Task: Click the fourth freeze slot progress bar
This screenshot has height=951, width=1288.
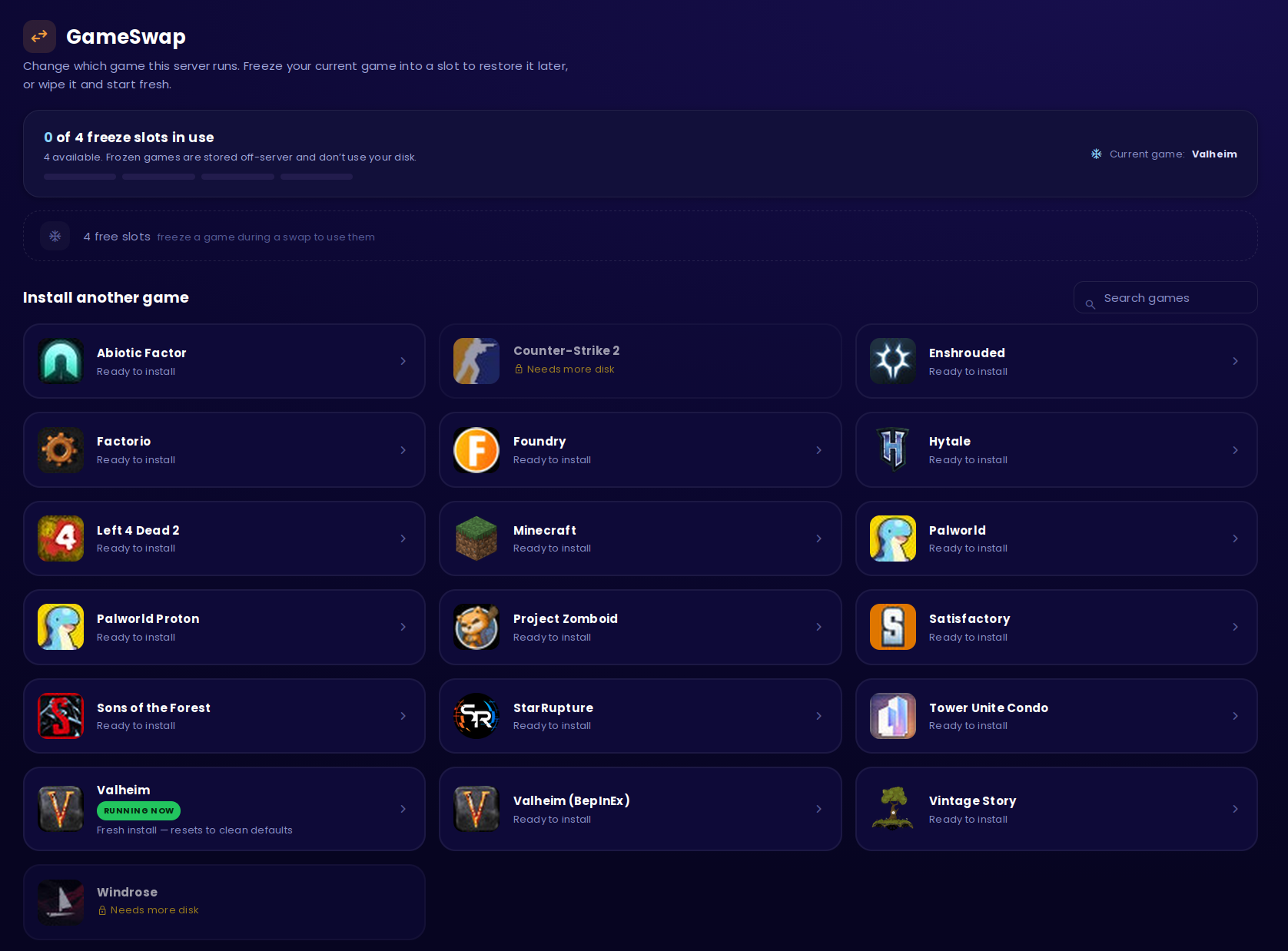Action: [x=317, y=177]
